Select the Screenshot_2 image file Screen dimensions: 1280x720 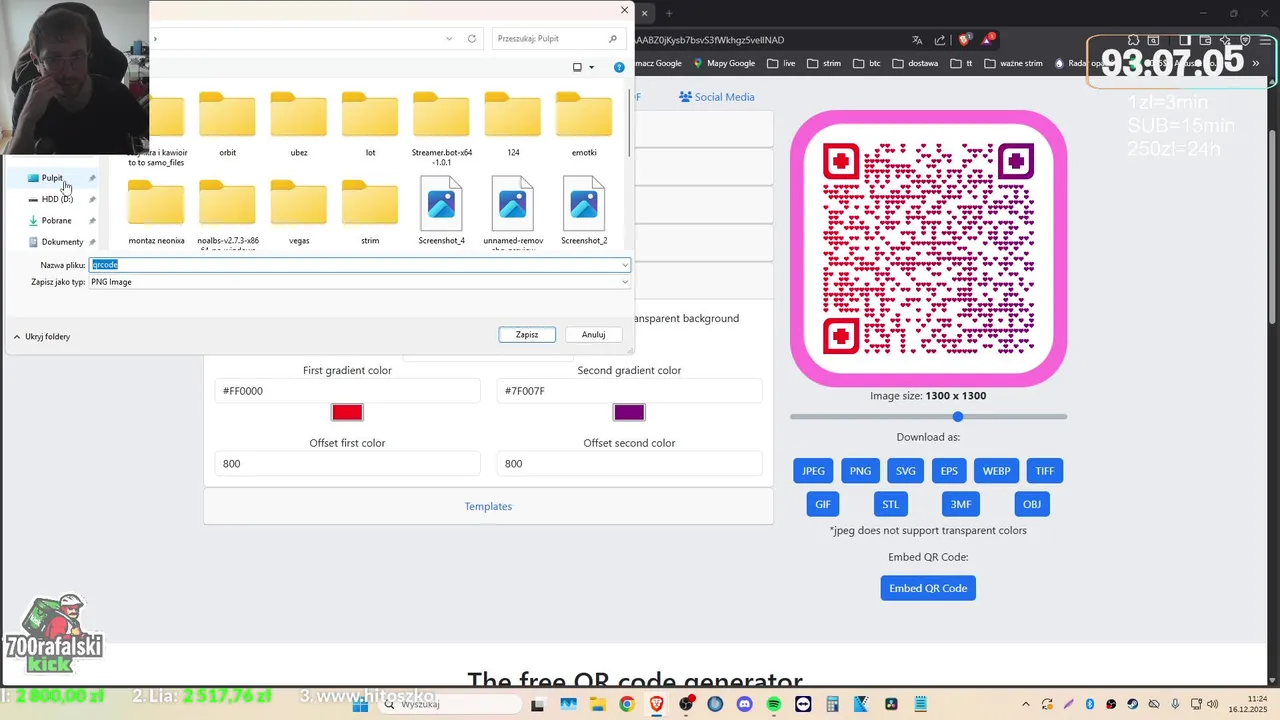coord(584,211)
